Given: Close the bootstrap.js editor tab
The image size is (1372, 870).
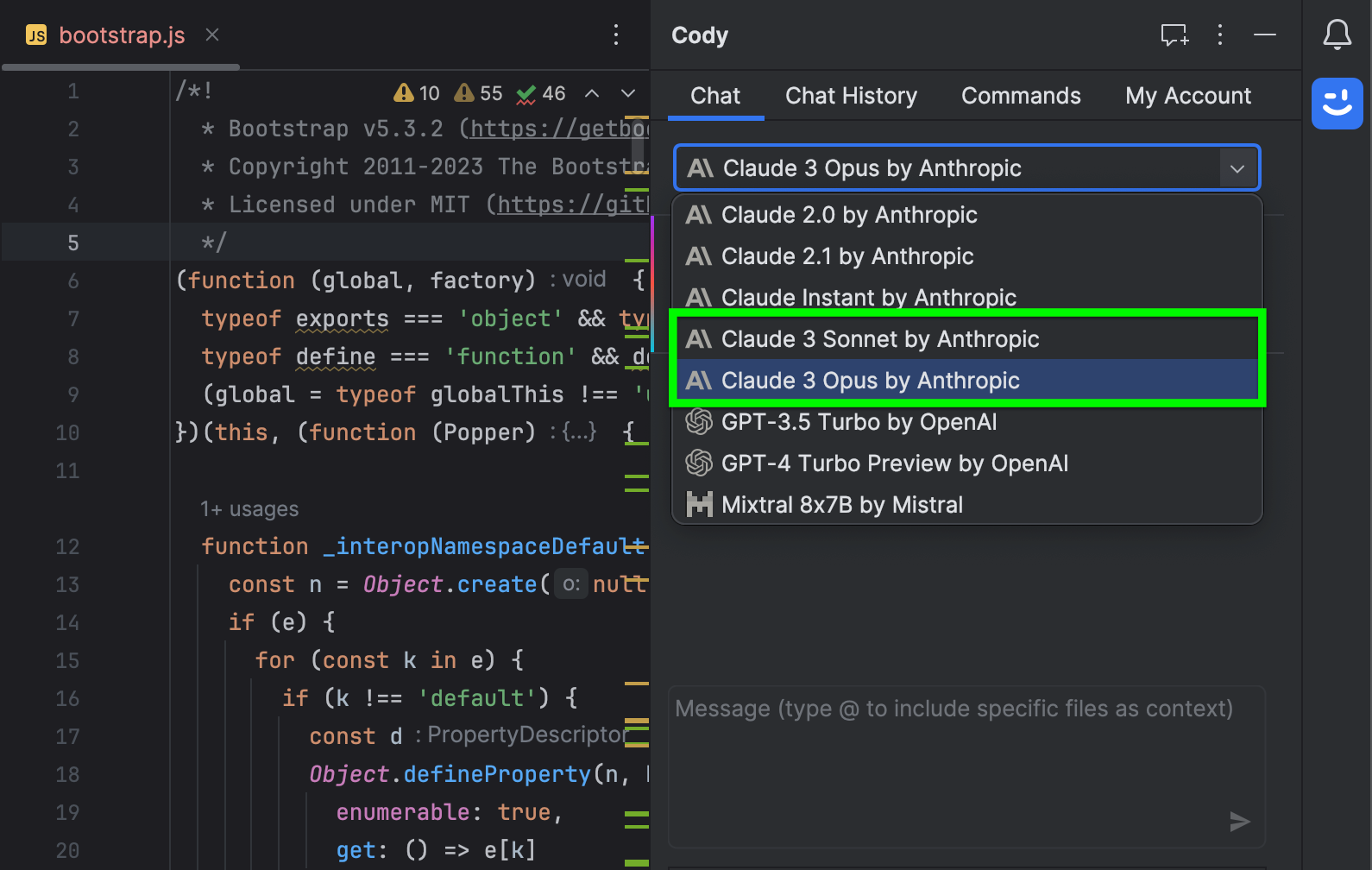Looking at the screenshot, I should coord(212,35).
